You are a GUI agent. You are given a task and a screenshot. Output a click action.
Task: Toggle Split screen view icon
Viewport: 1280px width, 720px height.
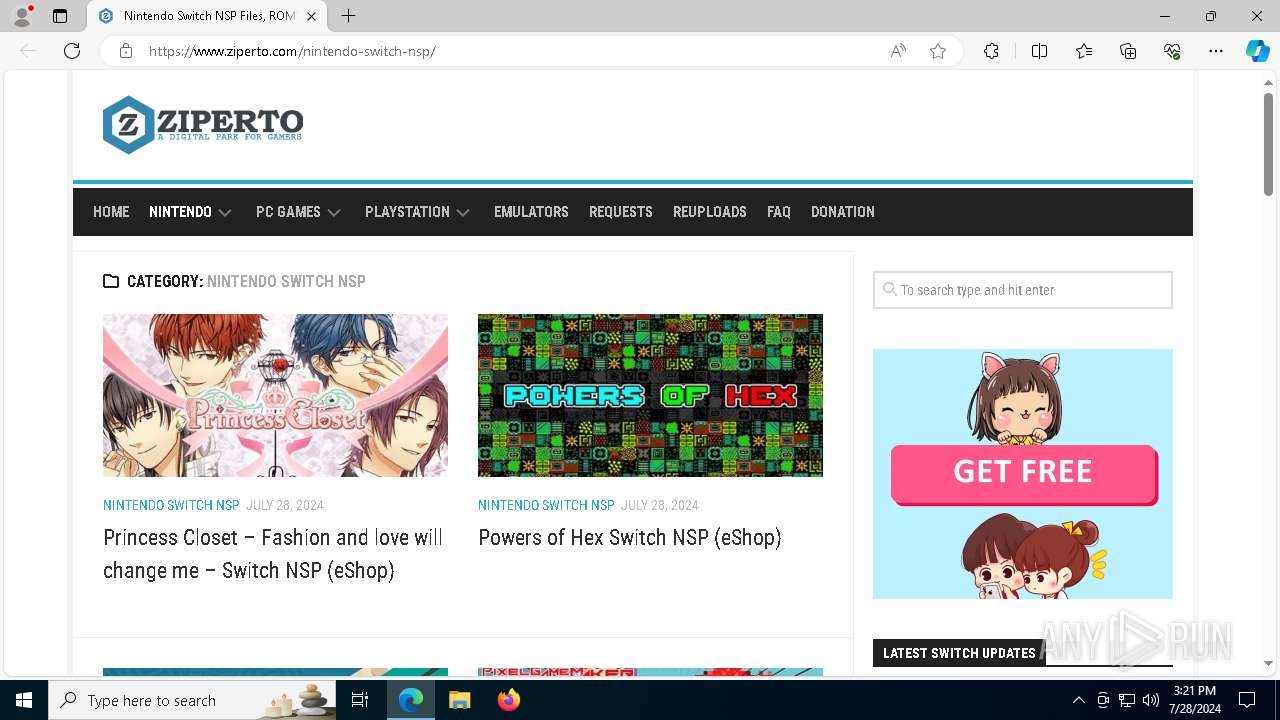coord(1039,51)
